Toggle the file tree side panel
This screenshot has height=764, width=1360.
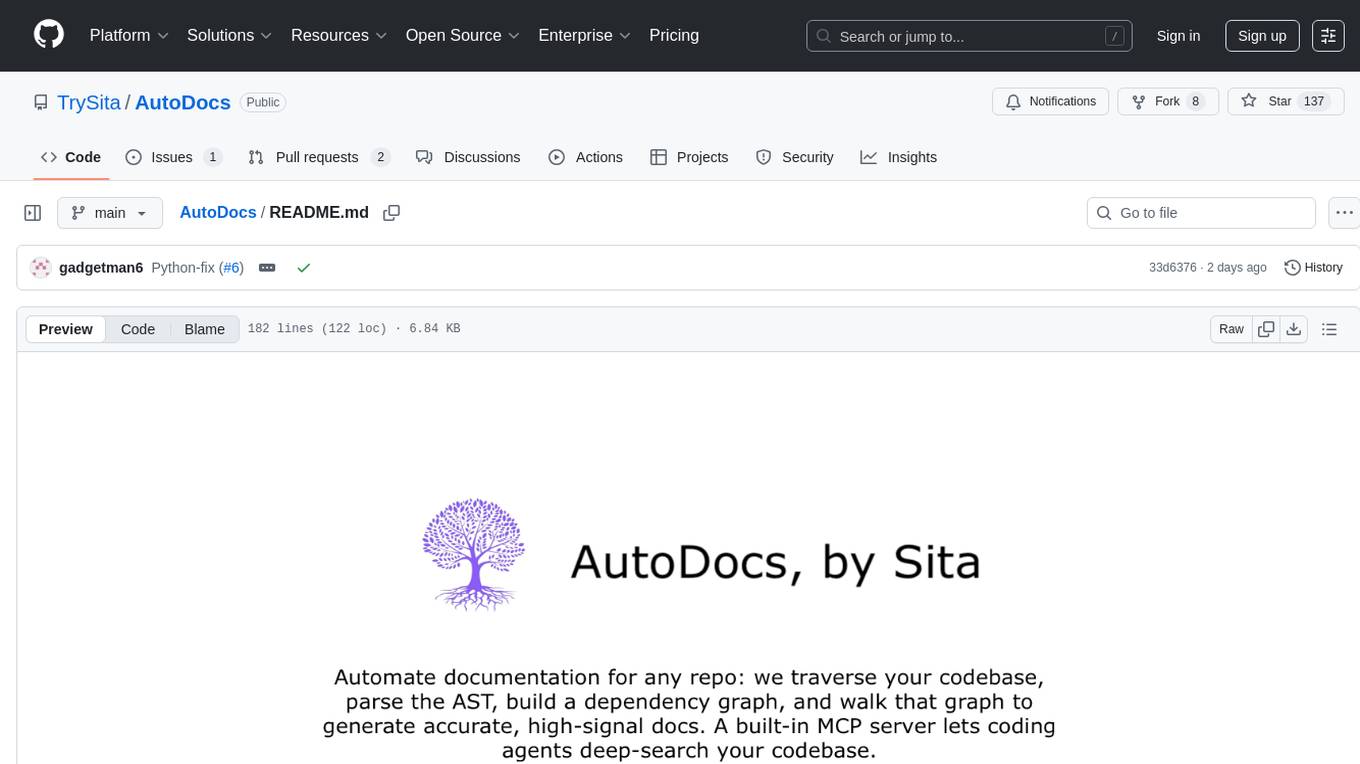(33, 213)
